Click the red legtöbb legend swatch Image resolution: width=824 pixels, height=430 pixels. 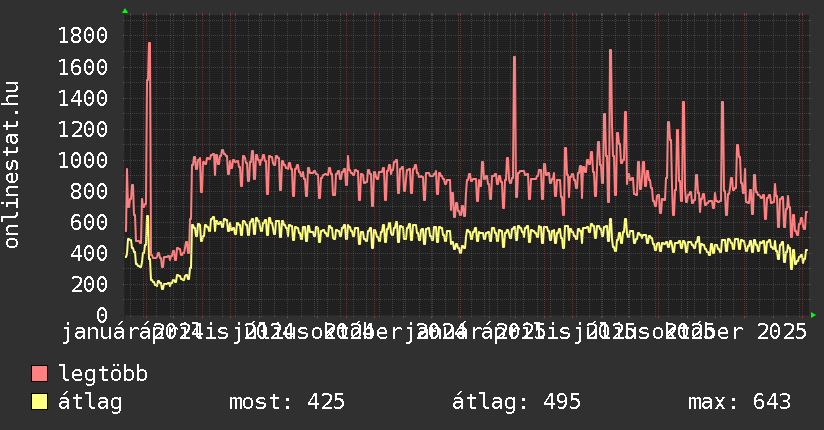40,374
